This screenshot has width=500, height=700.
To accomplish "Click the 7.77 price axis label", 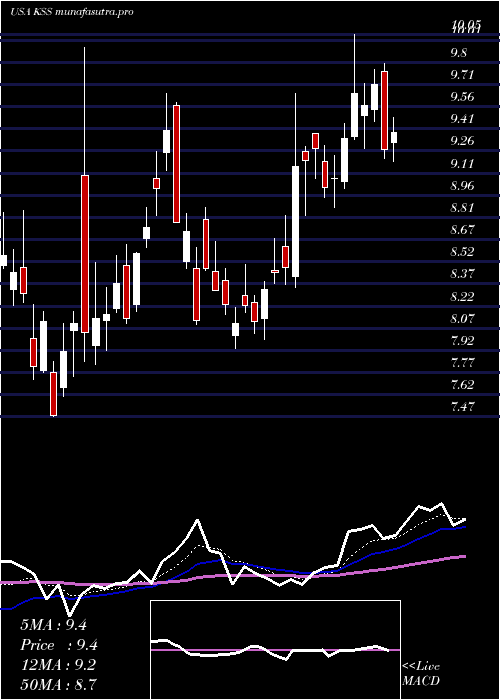I will pyautogui.click(x=462, y=362).
